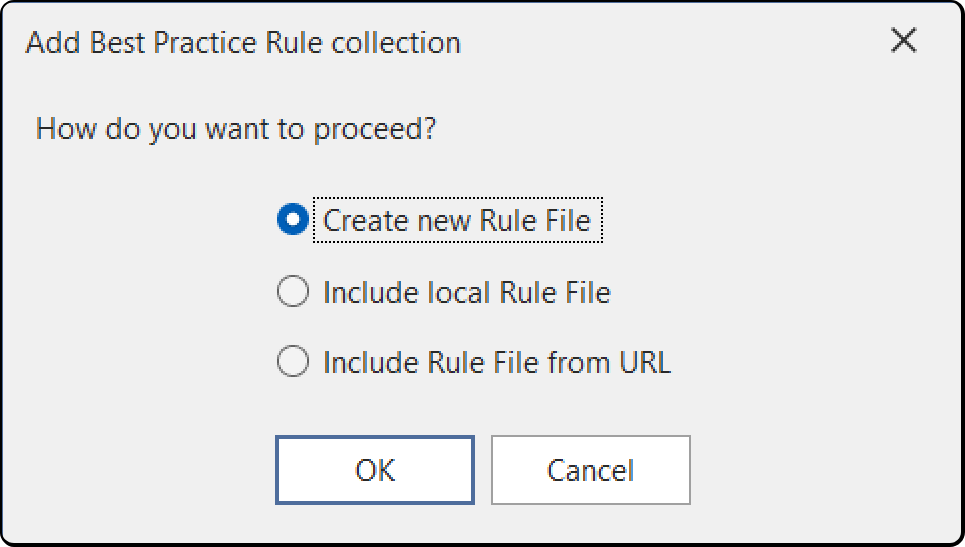Click the dialog title bar text

point(243,43)
